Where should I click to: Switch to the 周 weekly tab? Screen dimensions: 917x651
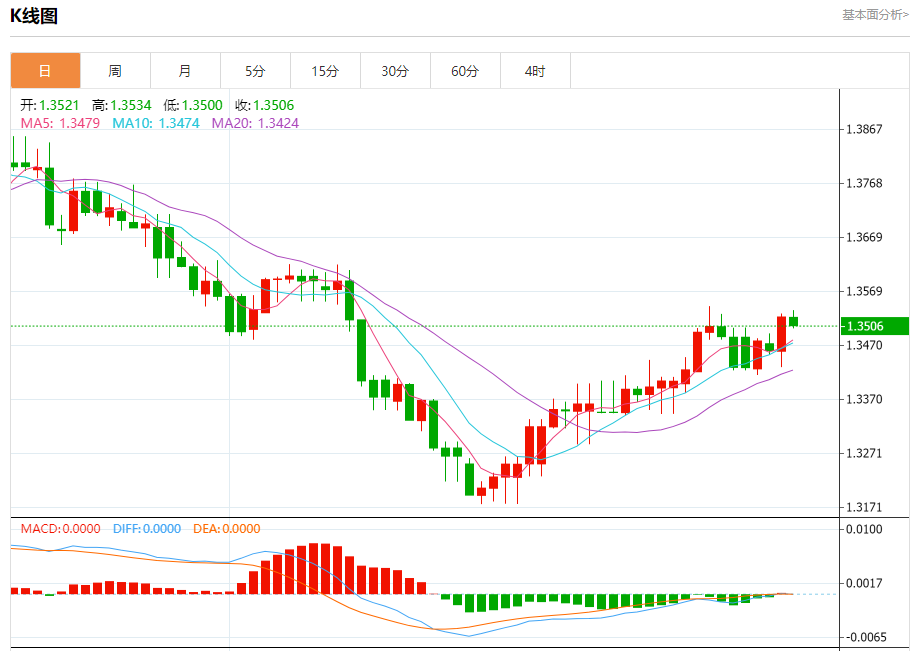pos(115,71)
